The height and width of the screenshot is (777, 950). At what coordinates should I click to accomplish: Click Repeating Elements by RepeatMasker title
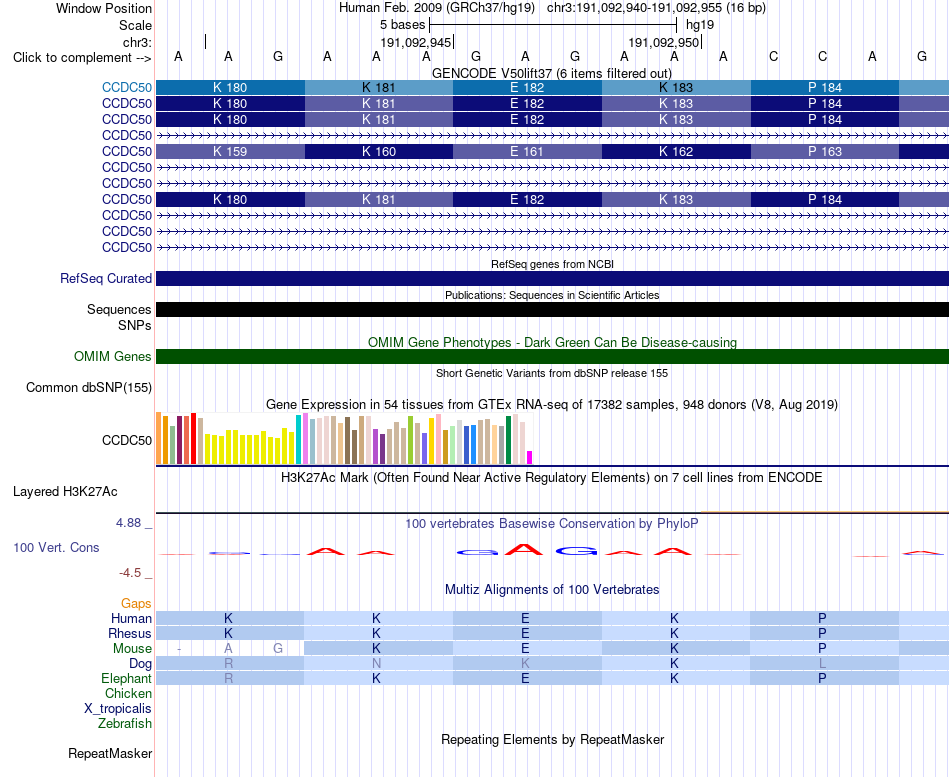[x=552, y=739]
